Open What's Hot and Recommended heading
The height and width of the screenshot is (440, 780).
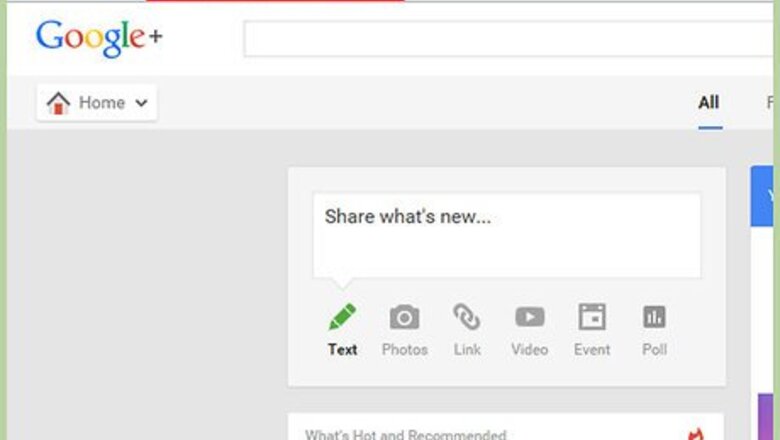405,435
